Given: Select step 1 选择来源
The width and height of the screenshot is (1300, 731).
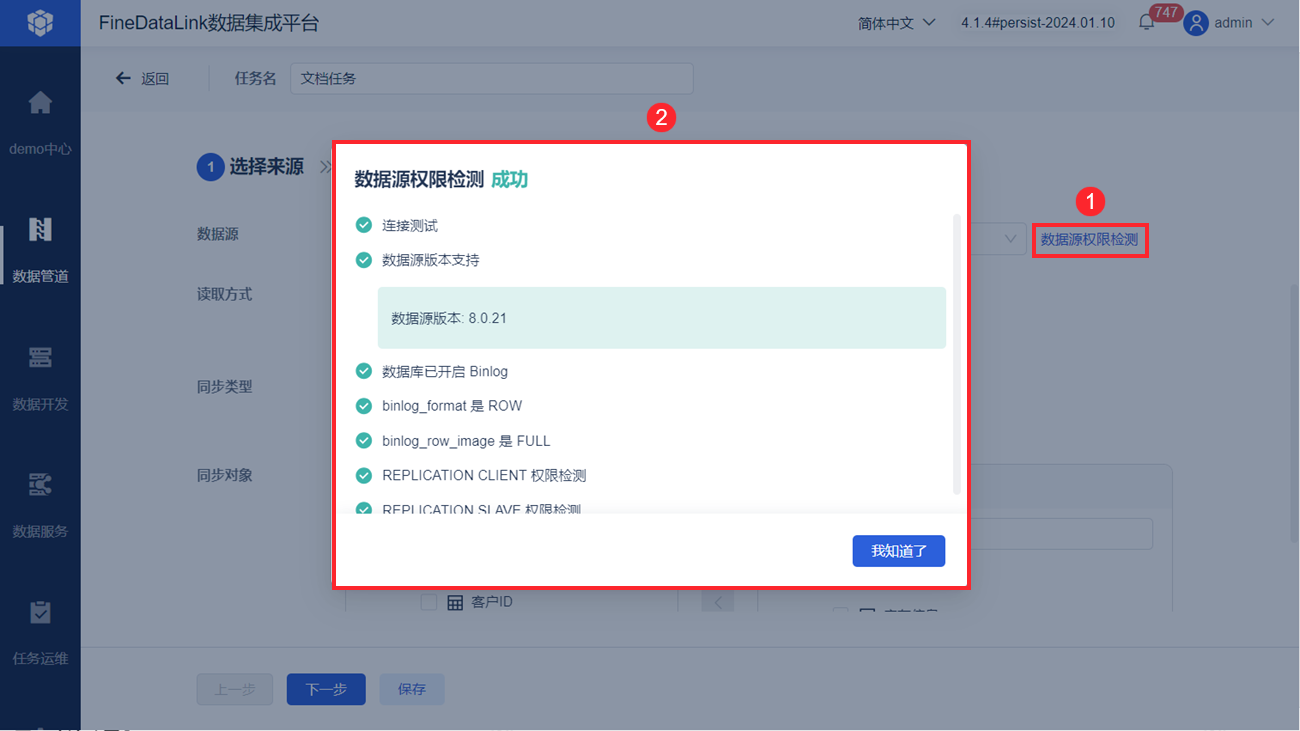Looking at the screenshot, I should (250, 167).
